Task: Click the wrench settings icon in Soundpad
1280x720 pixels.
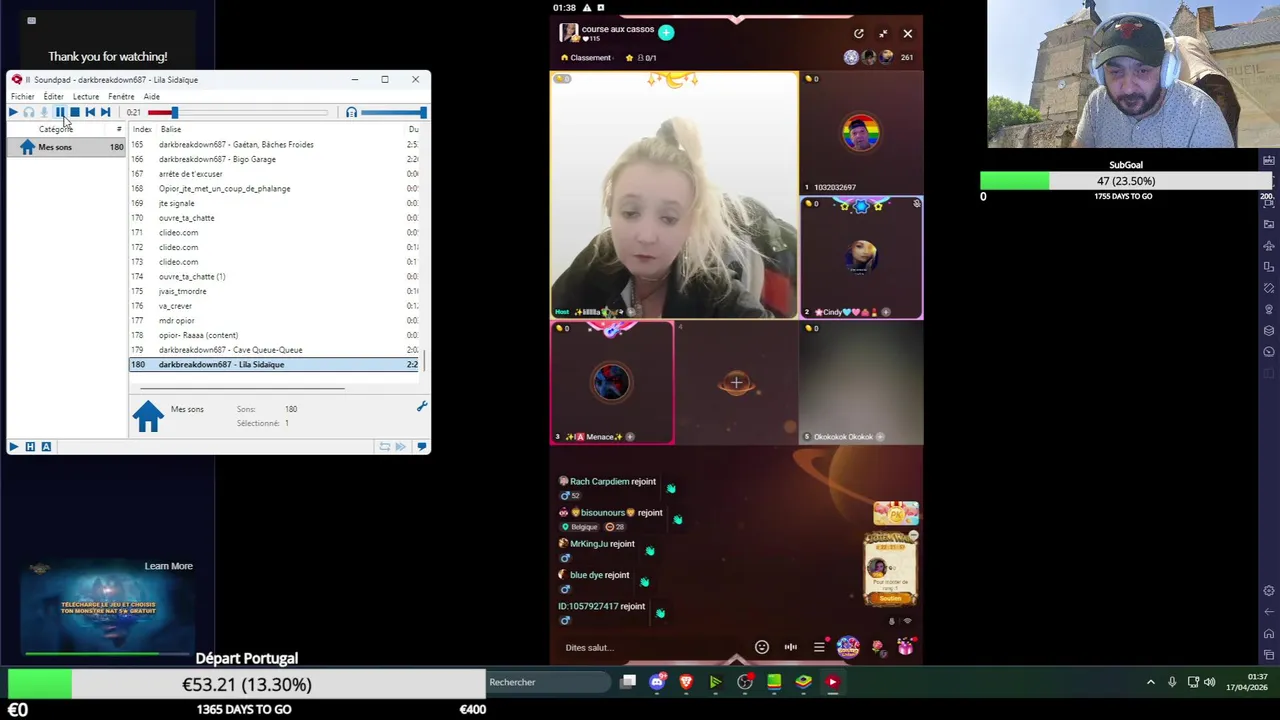Action: pos(421,407)
